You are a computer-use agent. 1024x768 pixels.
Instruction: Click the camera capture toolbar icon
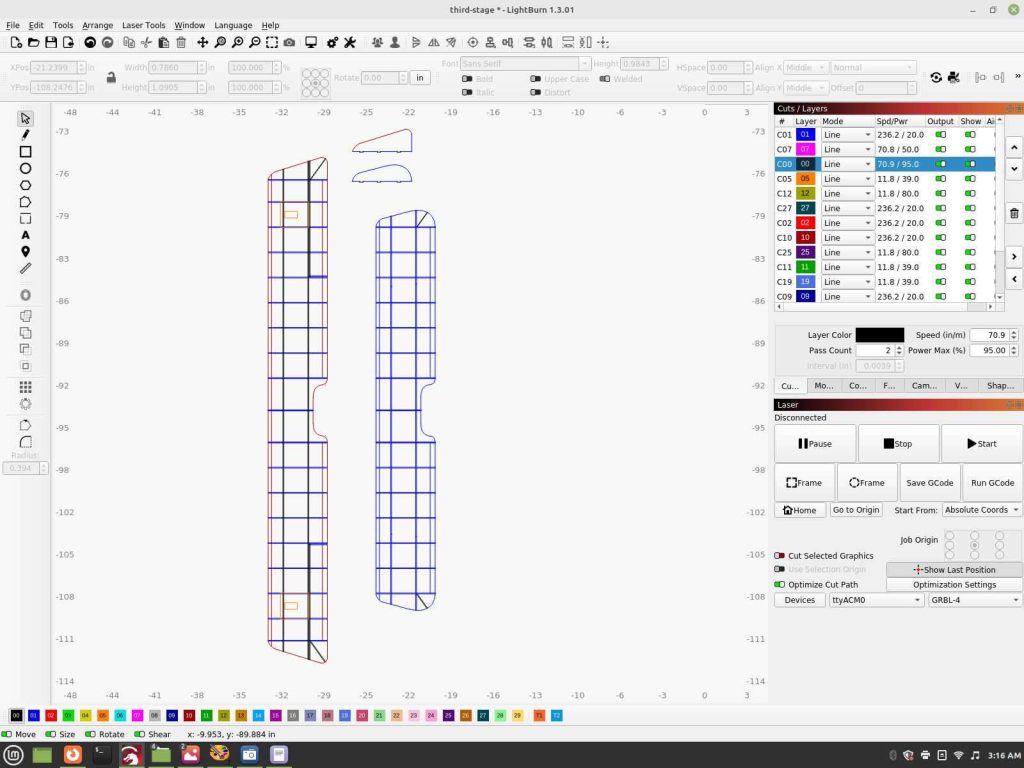click(289, 43)
